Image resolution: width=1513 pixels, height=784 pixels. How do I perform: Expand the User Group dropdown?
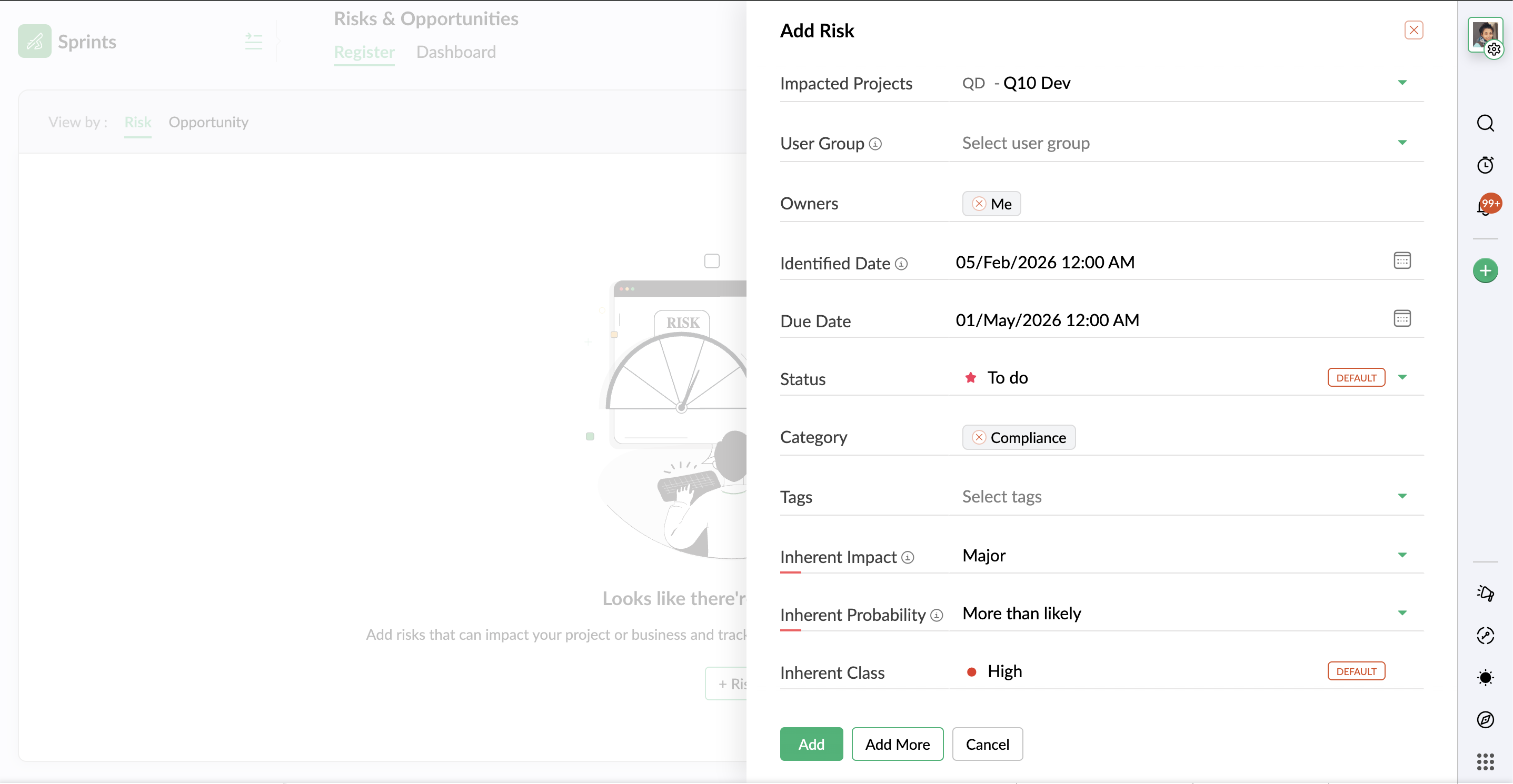[x=1401, y=143]
